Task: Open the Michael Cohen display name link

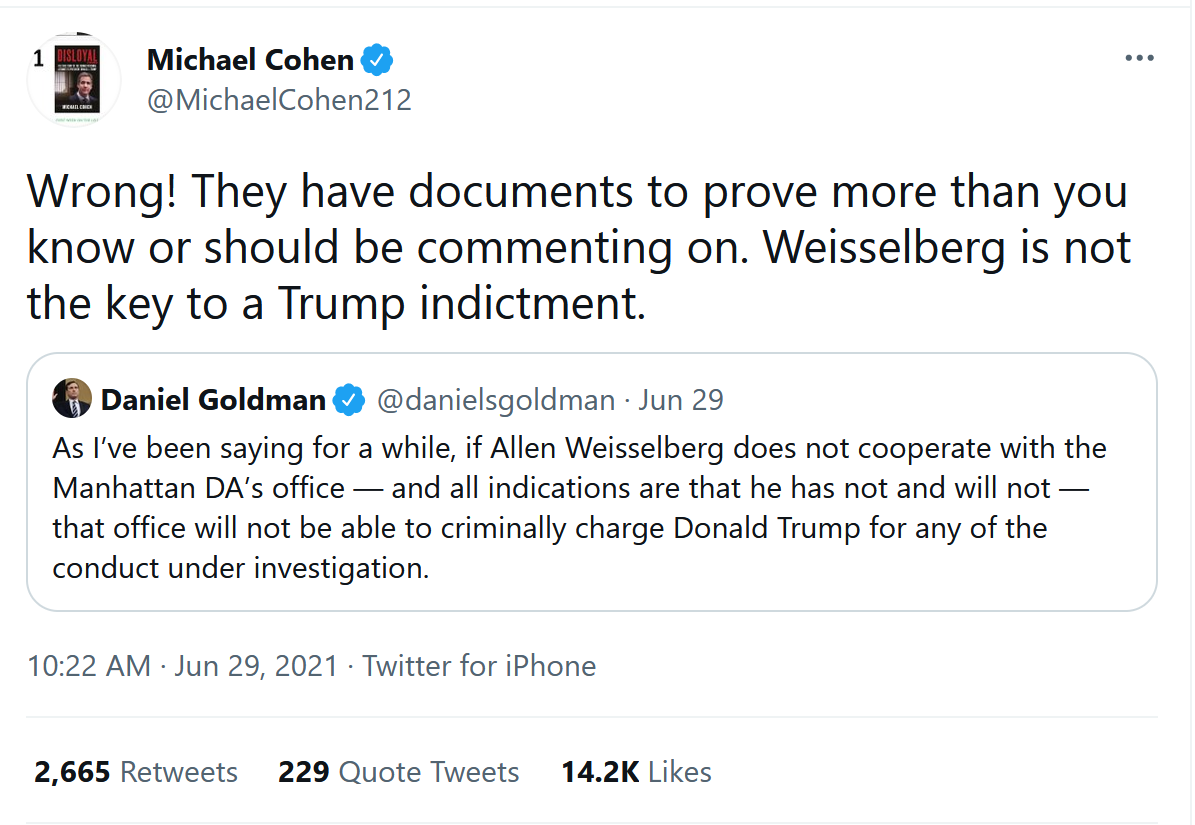Action: [x=250, y=60]
